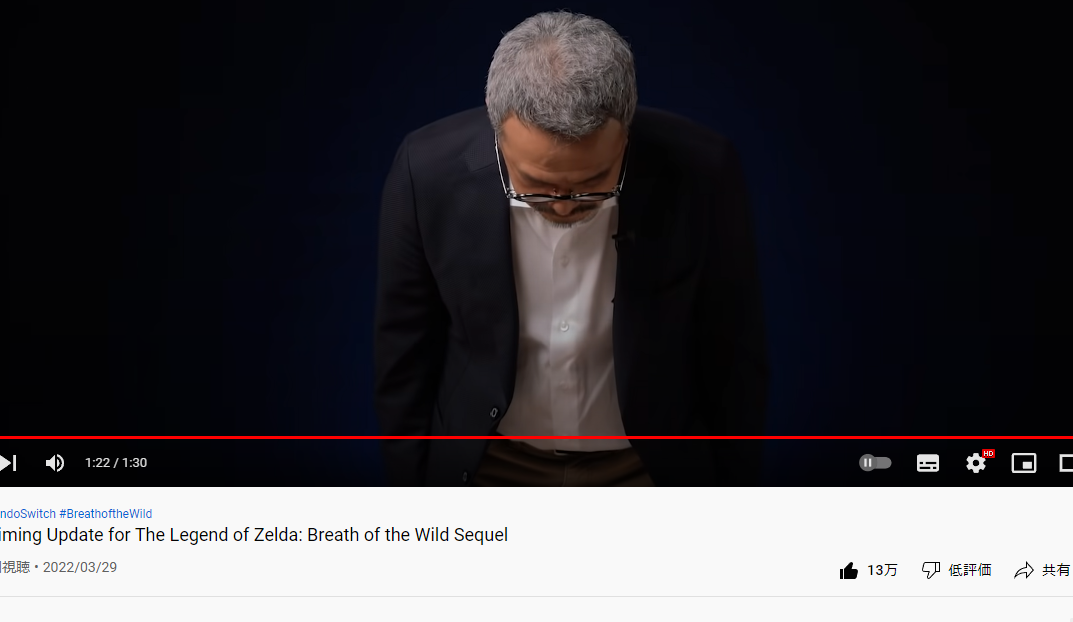Screen dimensions: 1073x622
Task: Click the share arrow icon
Action: [x=1024, y=570]
